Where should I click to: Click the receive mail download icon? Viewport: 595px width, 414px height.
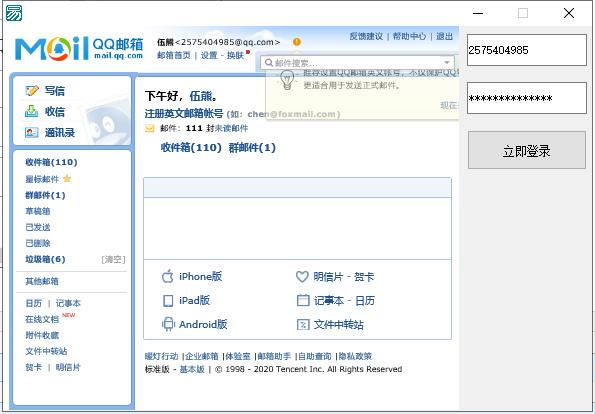coord(31,111)
